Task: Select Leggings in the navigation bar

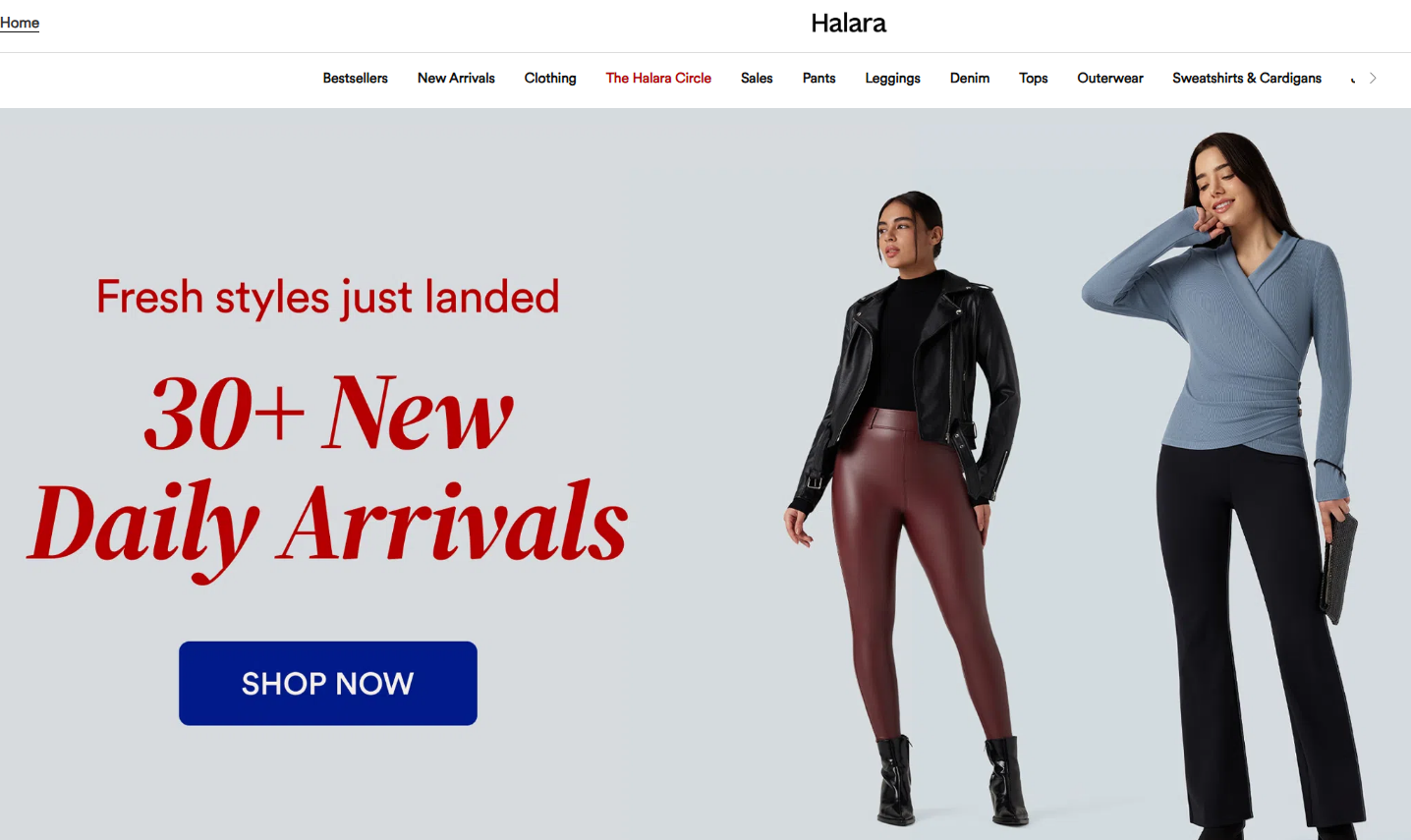Action: pos(892,78)
